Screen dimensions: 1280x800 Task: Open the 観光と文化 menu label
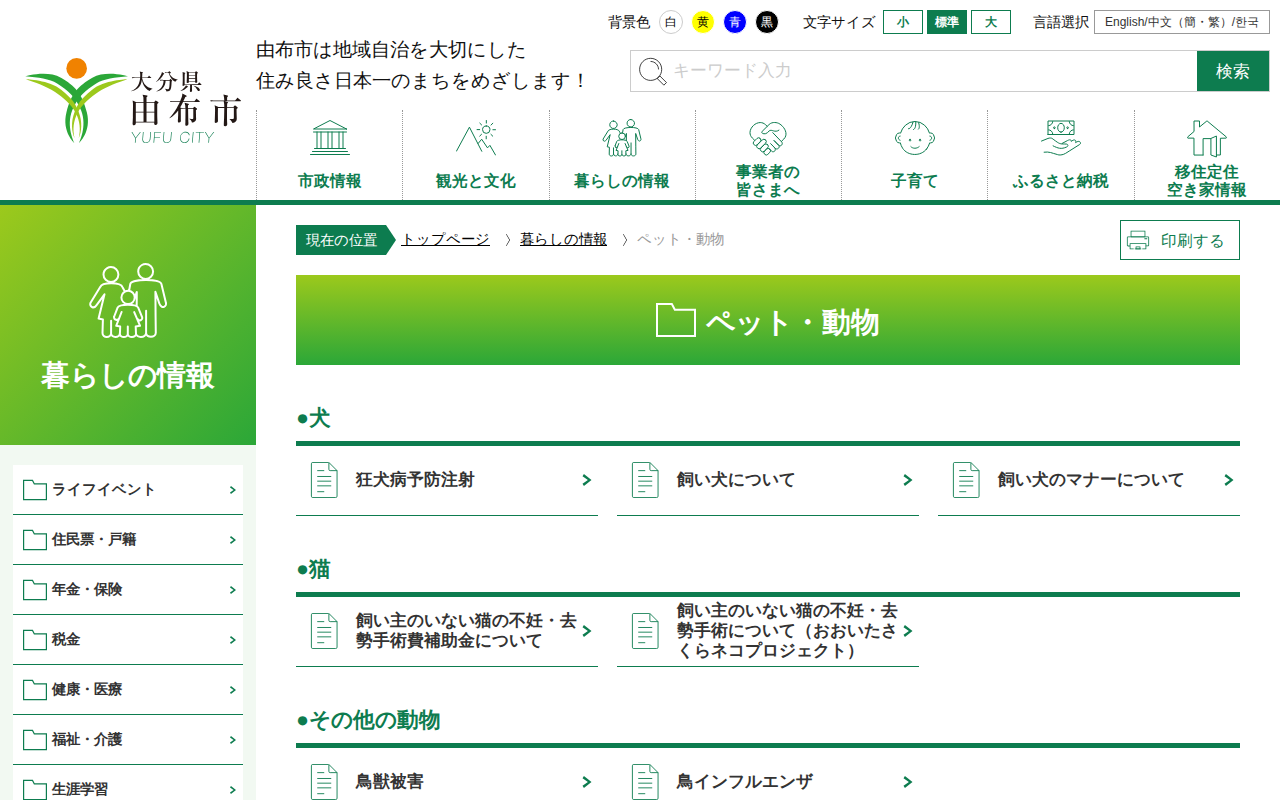[x=476, y=181]
